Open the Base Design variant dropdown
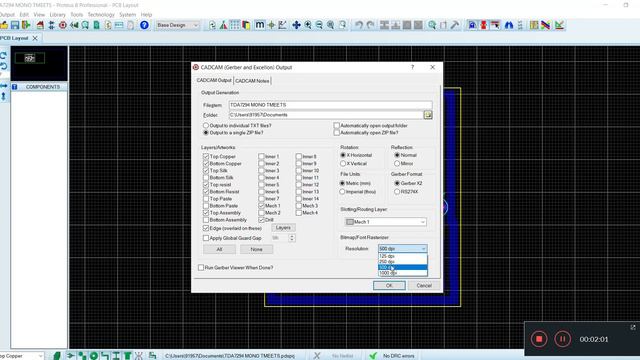The height and width of the screenshot is (360, 640). click(x=178, y=25)
